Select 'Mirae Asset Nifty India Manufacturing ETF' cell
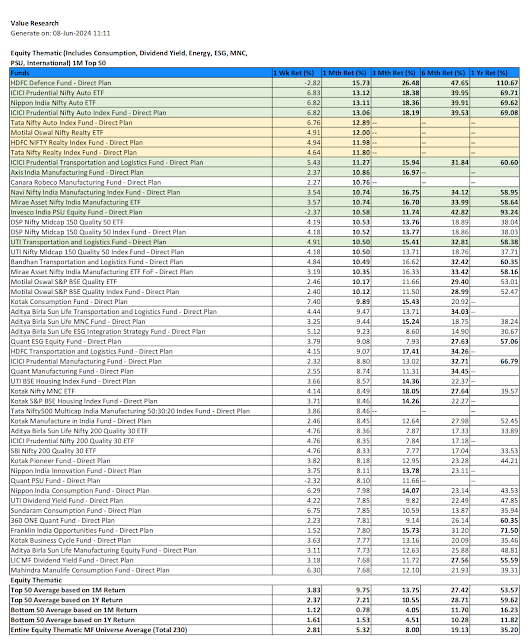This screenshot has height=640, width=531. pyautogui.click(x=141, y=202)
